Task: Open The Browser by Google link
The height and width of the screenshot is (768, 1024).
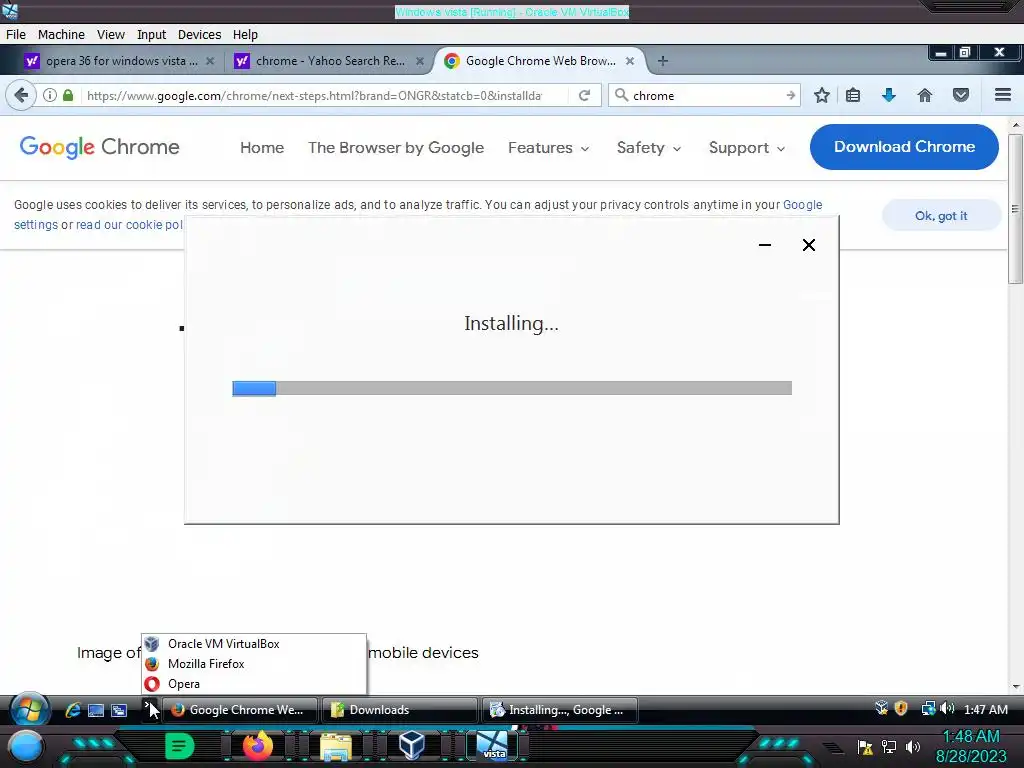Action: coord(396,148)
